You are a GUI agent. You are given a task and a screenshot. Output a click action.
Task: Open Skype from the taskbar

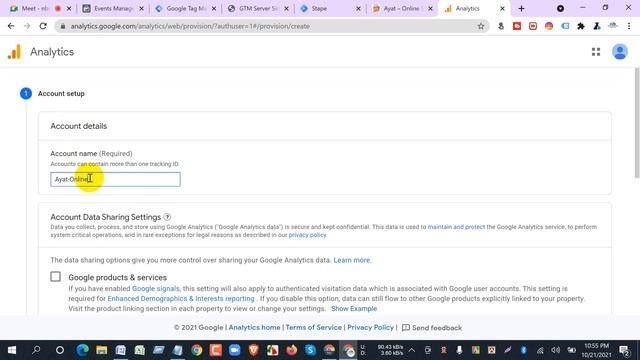pyautogui.click(x=310, y=350)
